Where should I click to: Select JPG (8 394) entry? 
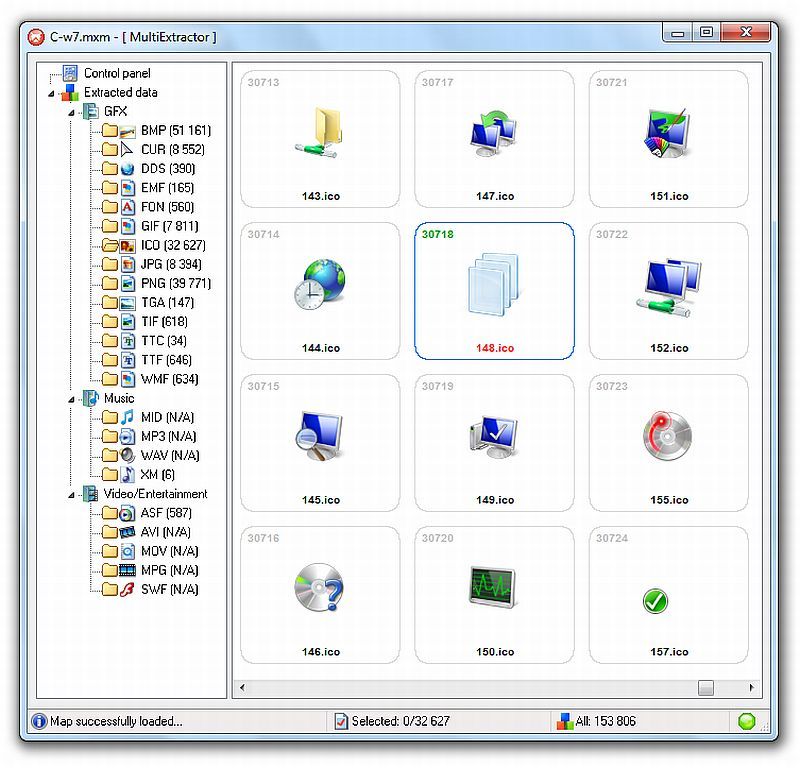tap(171, 264)
